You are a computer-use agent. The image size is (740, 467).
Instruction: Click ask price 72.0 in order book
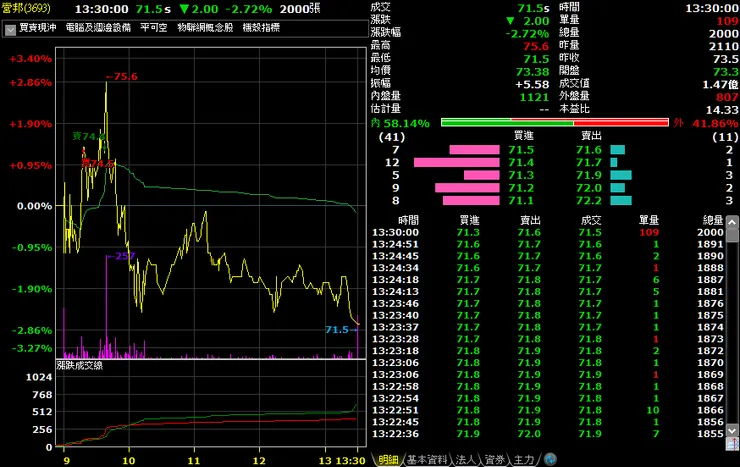click(x=589, y=188)
